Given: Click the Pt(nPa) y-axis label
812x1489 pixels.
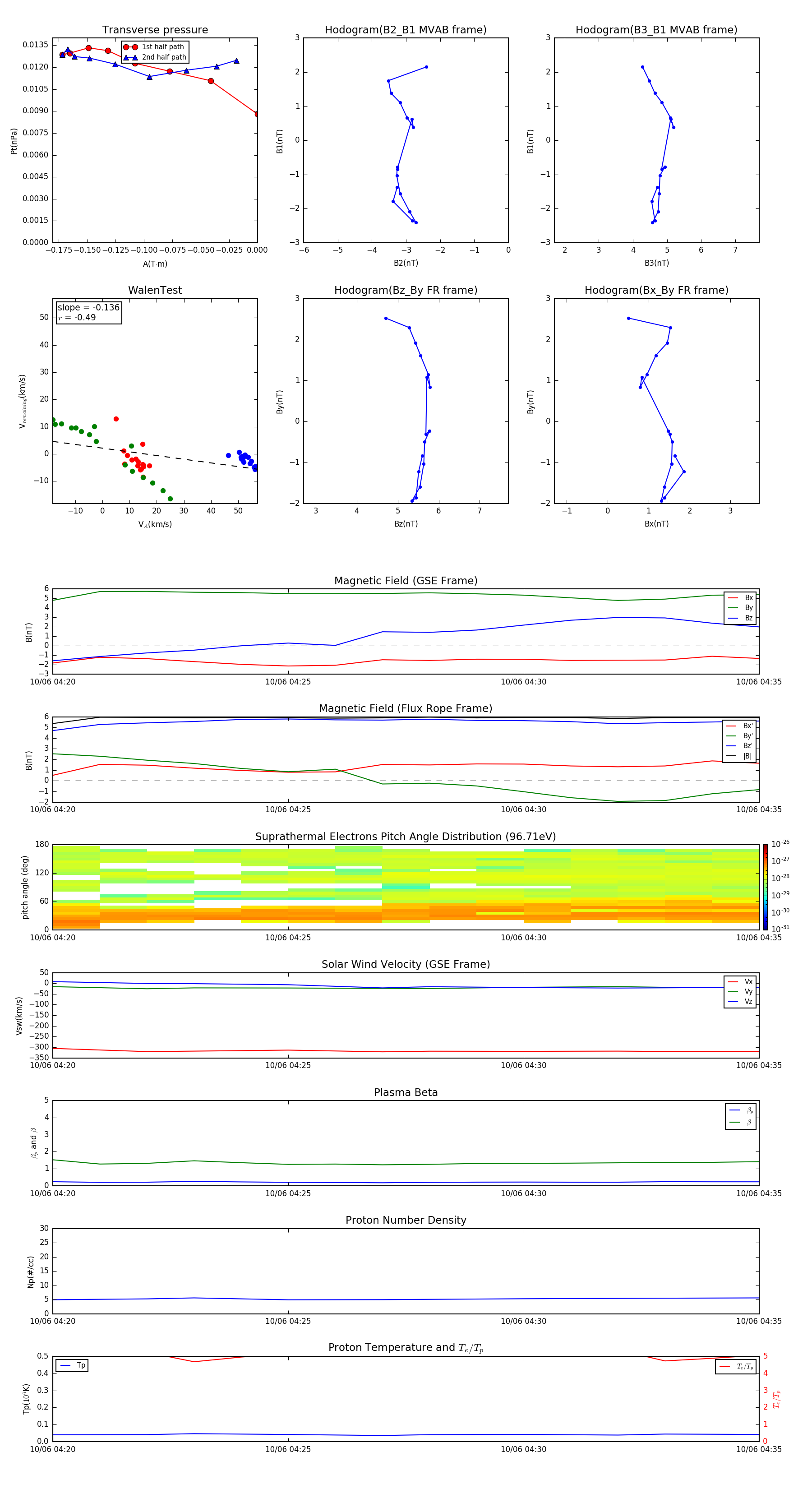Looking at the screenshot, I should point(14,140).
